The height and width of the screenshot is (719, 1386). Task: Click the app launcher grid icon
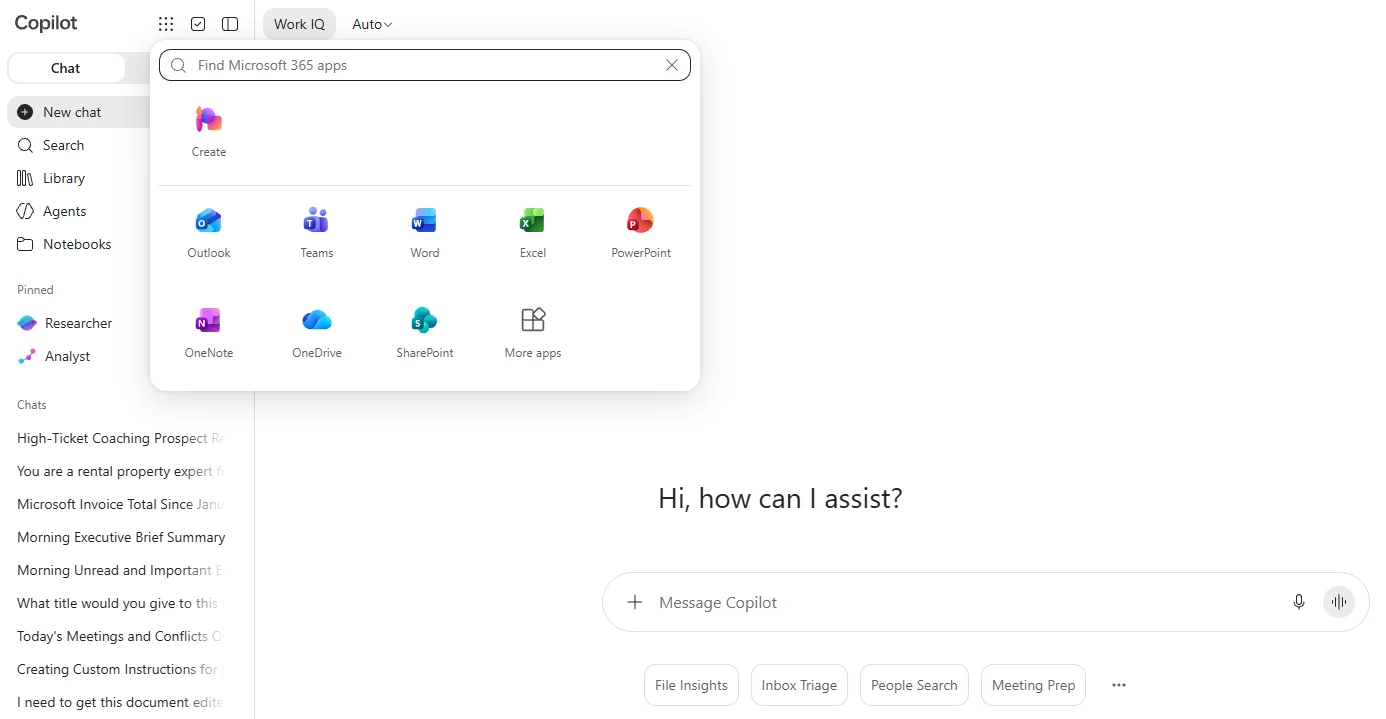point(166,24)
